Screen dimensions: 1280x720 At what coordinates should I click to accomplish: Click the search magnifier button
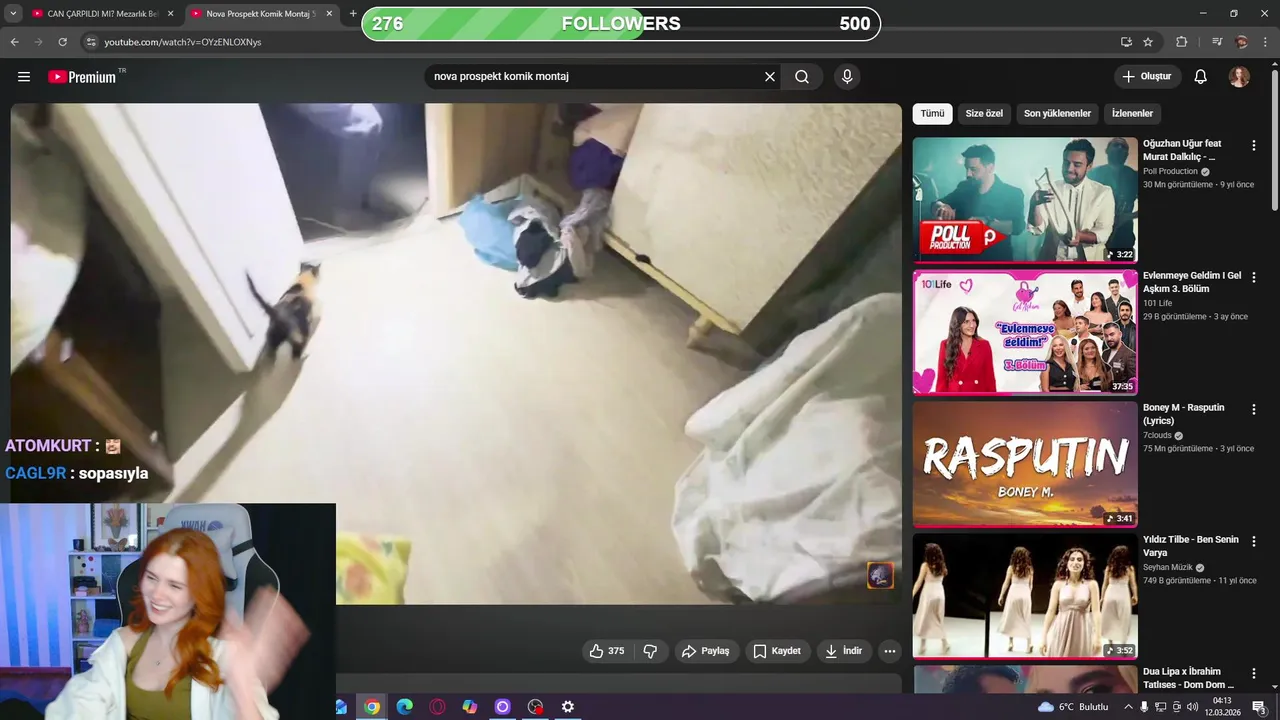click(802, 77)
